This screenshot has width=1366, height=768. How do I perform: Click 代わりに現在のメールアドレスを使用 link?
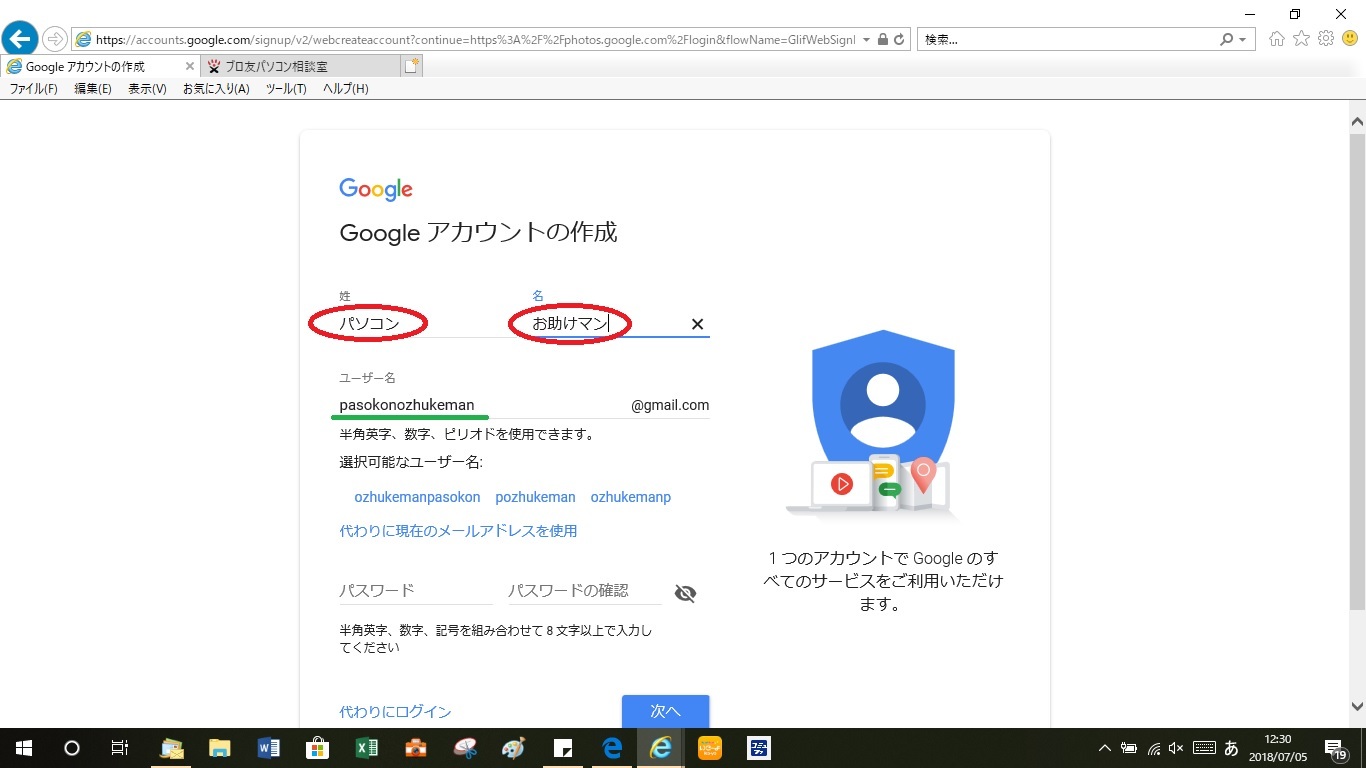click(x=458, y=531)
